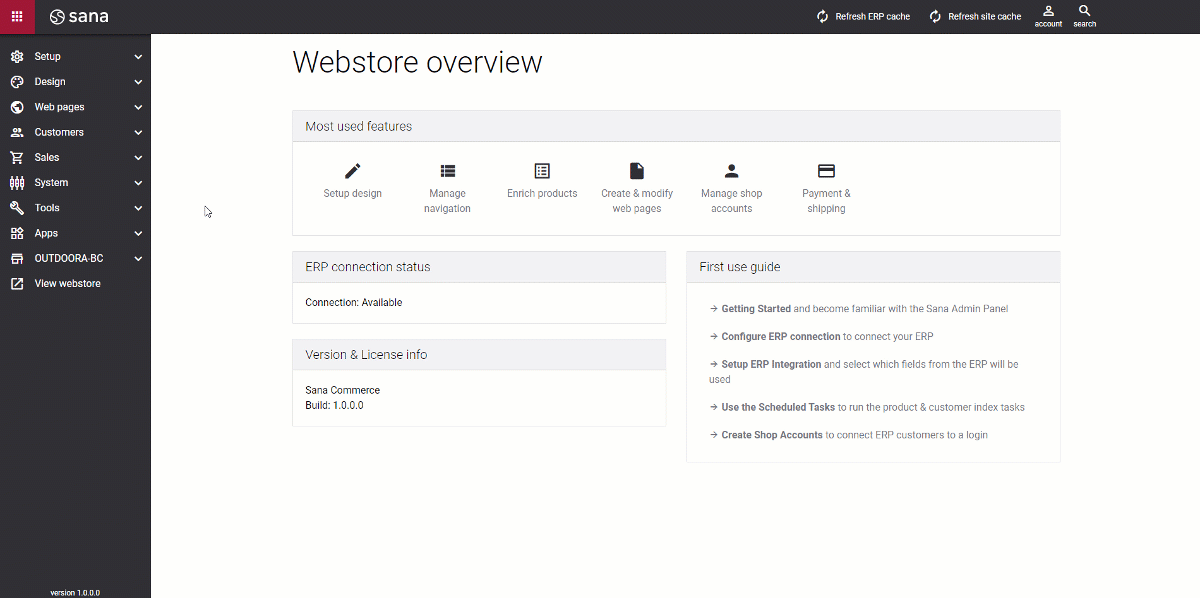Open the search magnifier icon
The height and width of the screenshot is (598, 1200).
click(x=1085, y=11)
